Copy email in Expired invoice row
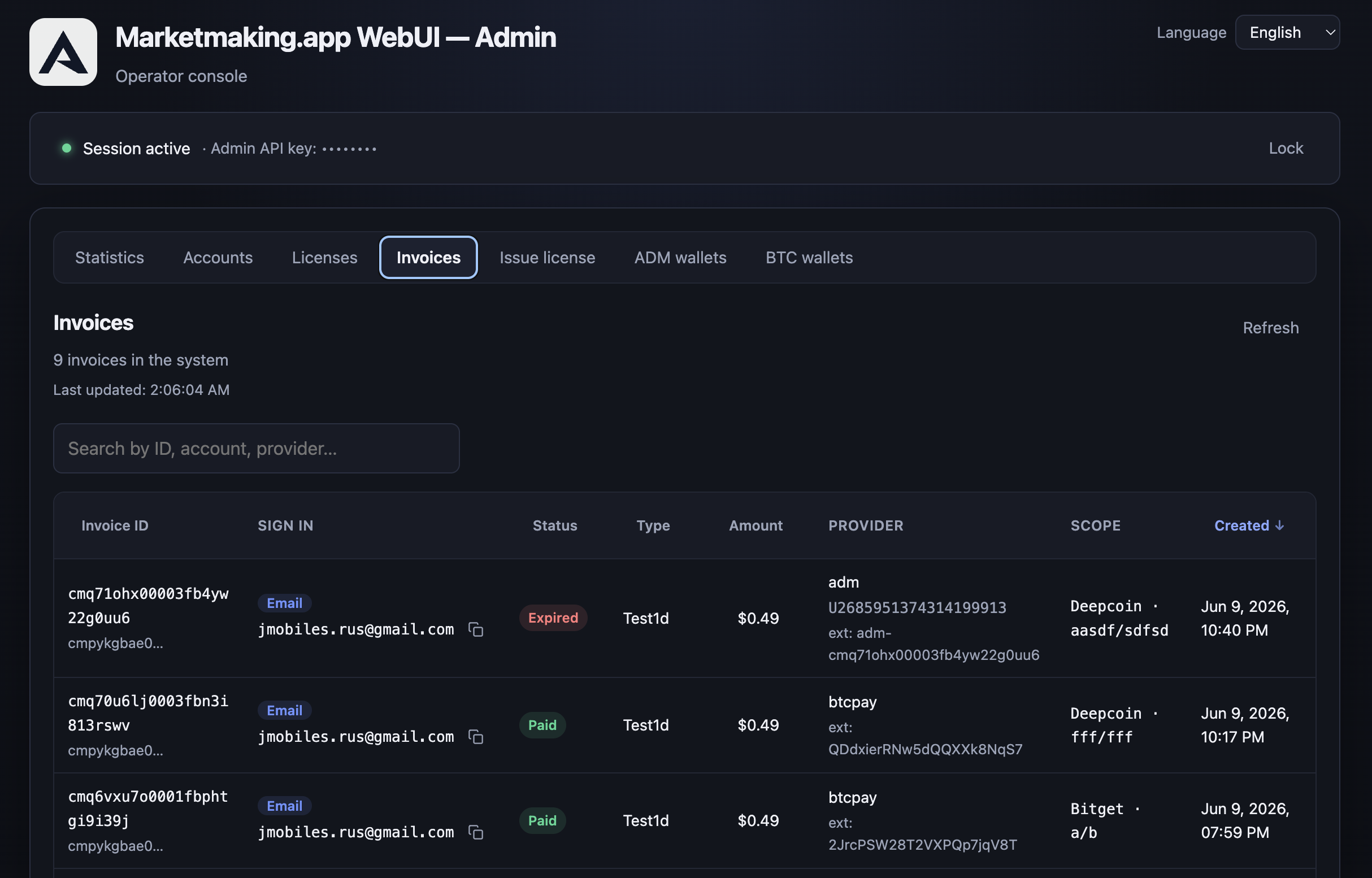 click(476, 629)
